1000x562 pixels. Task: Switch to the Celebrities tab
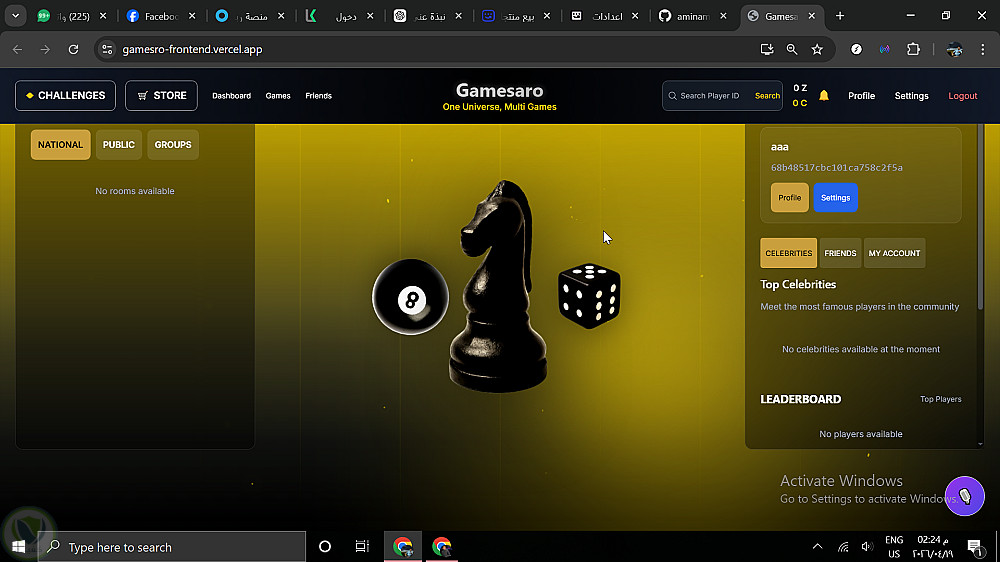click(x=788, y=253)
